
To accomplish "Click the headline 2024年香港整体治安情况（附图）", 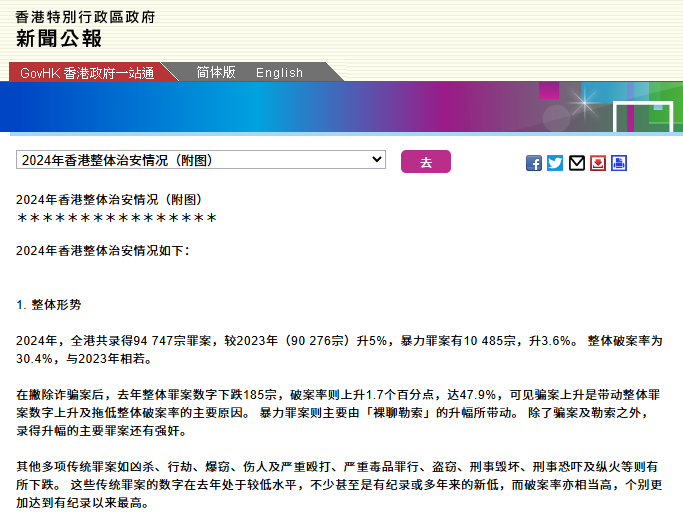I will click(x=110, y=199).
